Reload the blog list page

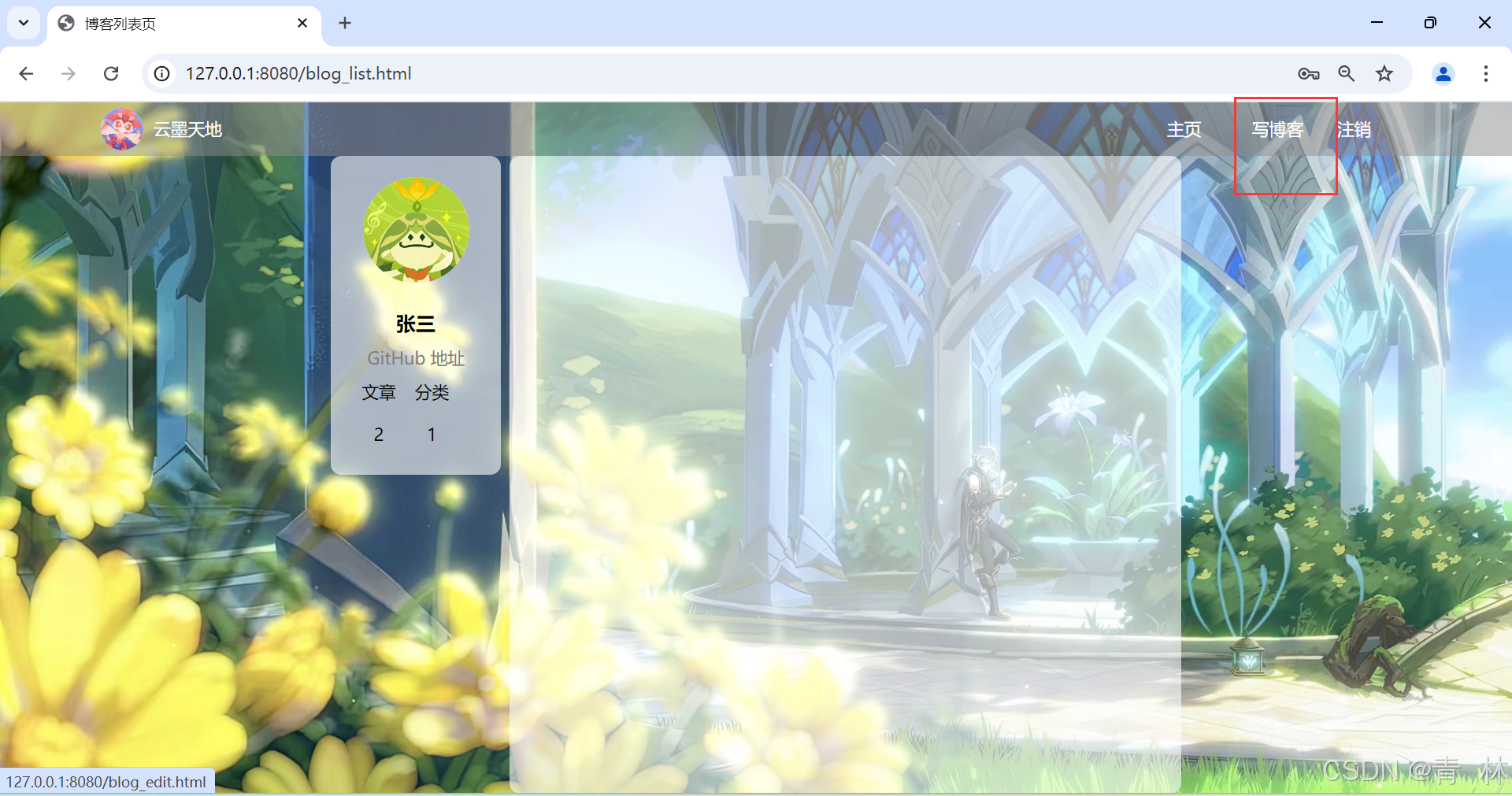click(111, 73)
